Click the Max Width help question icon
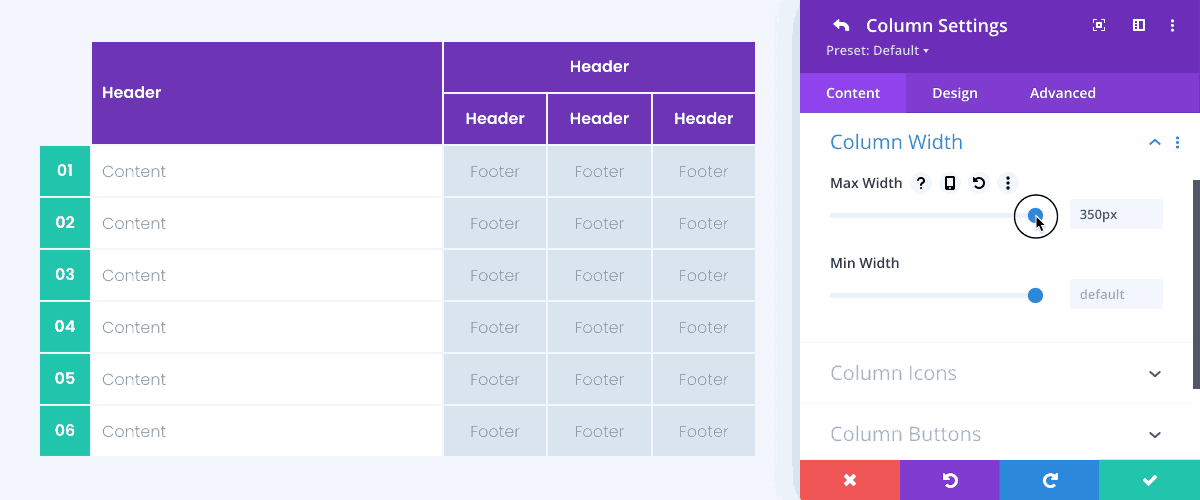 coord(921,183)
